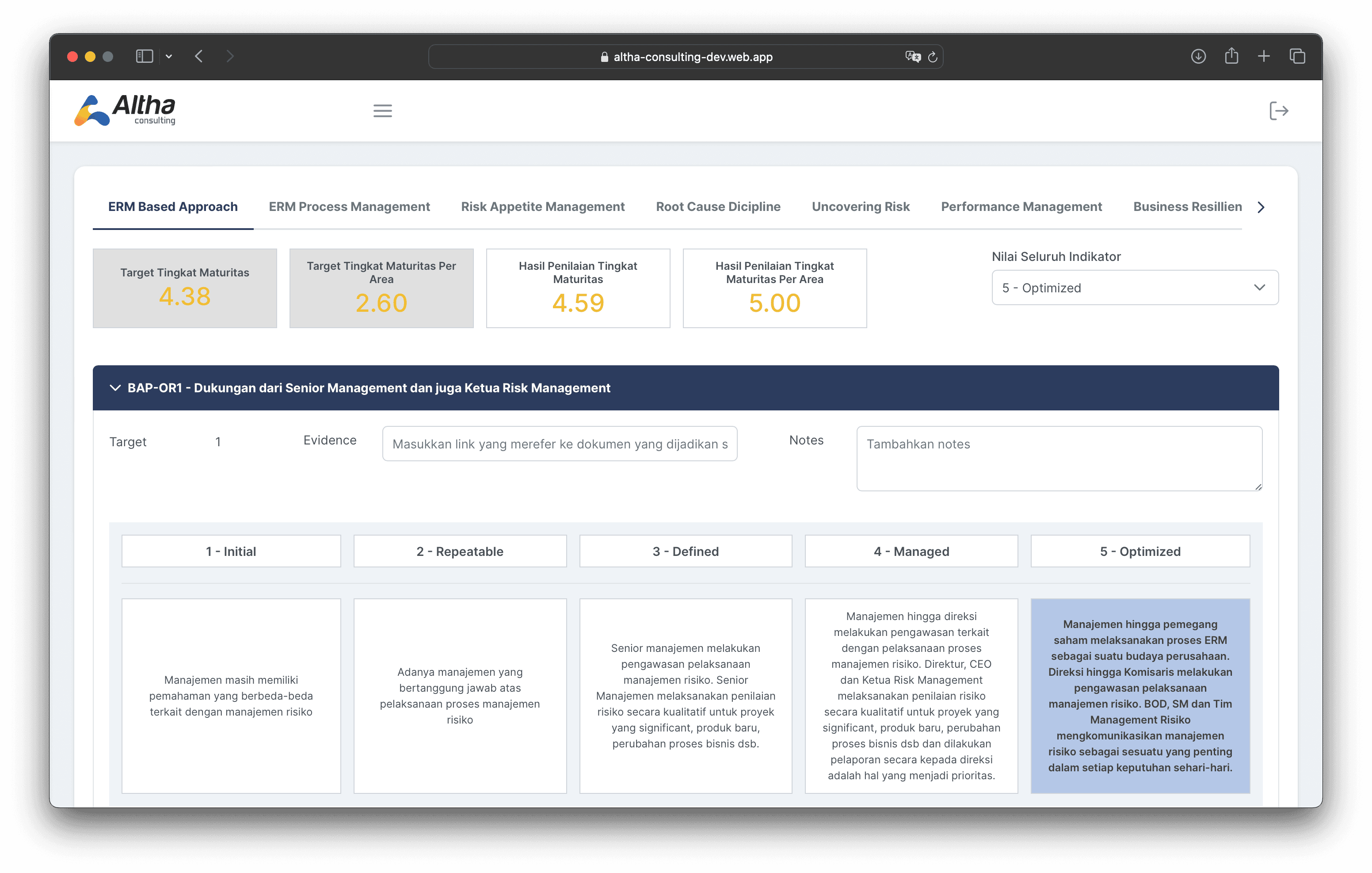Click the Target value 1

pos(217,442)
